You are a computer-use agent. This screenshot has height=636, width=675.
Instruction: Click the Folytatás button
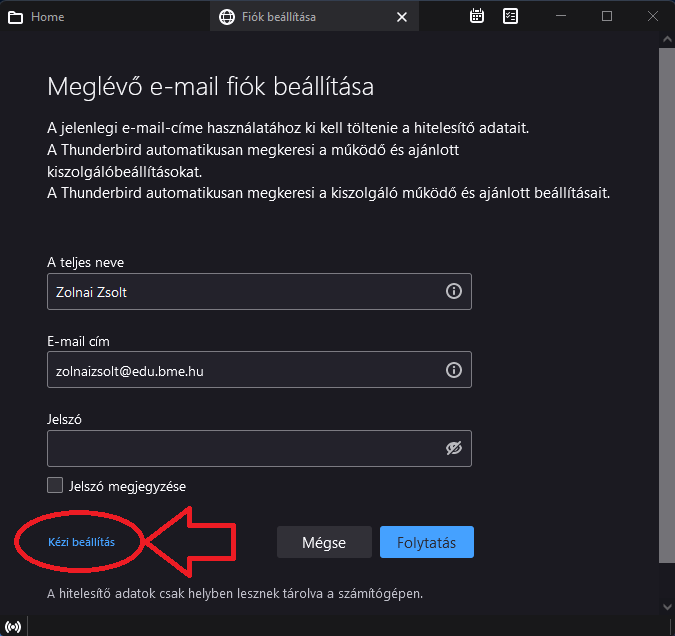click(x=427, y=542)
